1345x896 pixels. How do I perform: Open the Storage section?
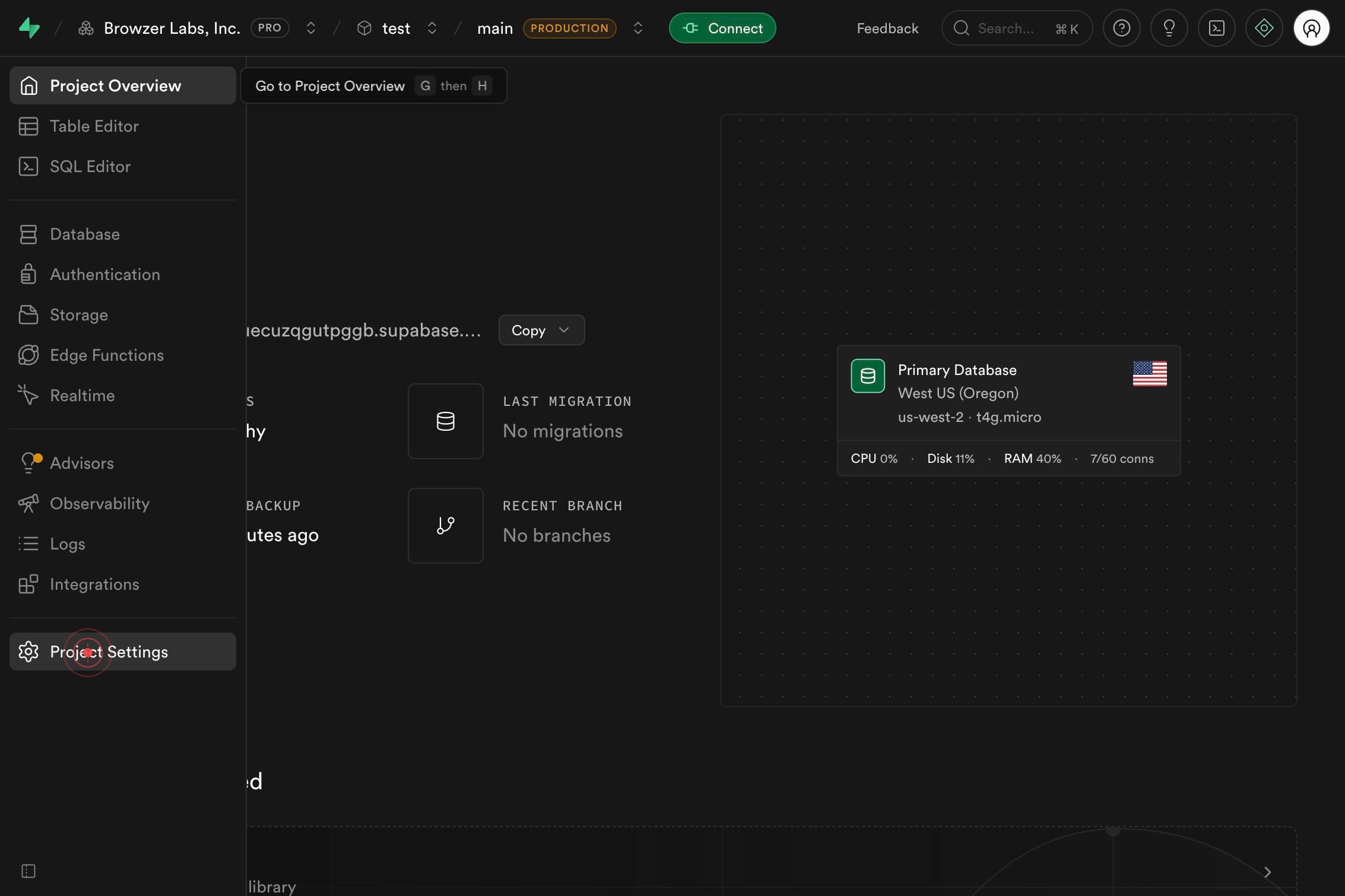click(x=123, y=314)
